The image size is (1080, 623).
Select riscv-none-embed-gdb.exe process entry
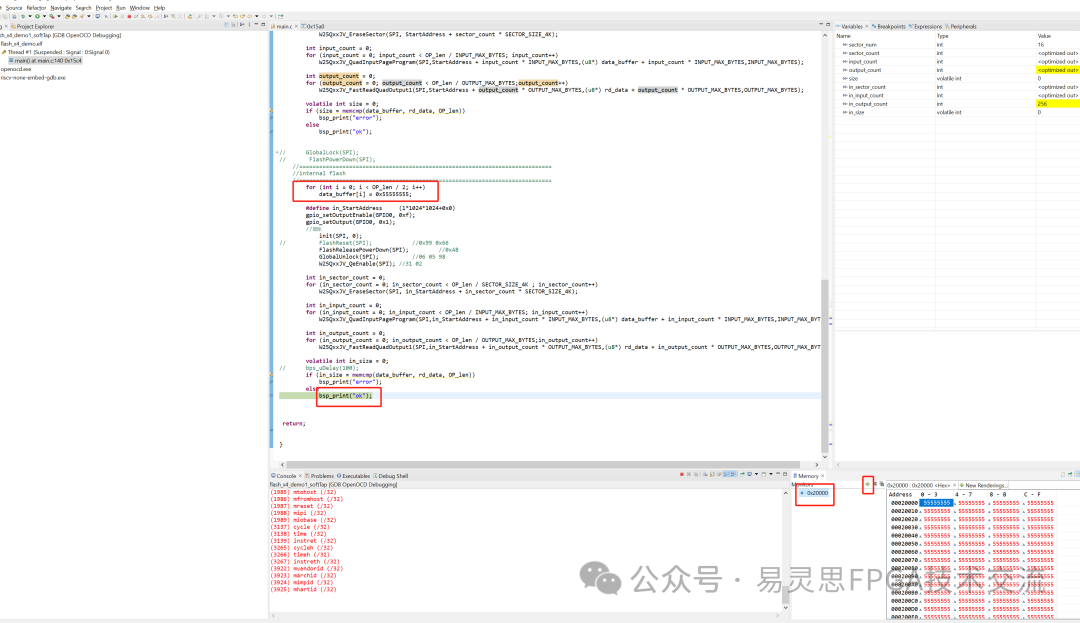(x=33, y=77)
